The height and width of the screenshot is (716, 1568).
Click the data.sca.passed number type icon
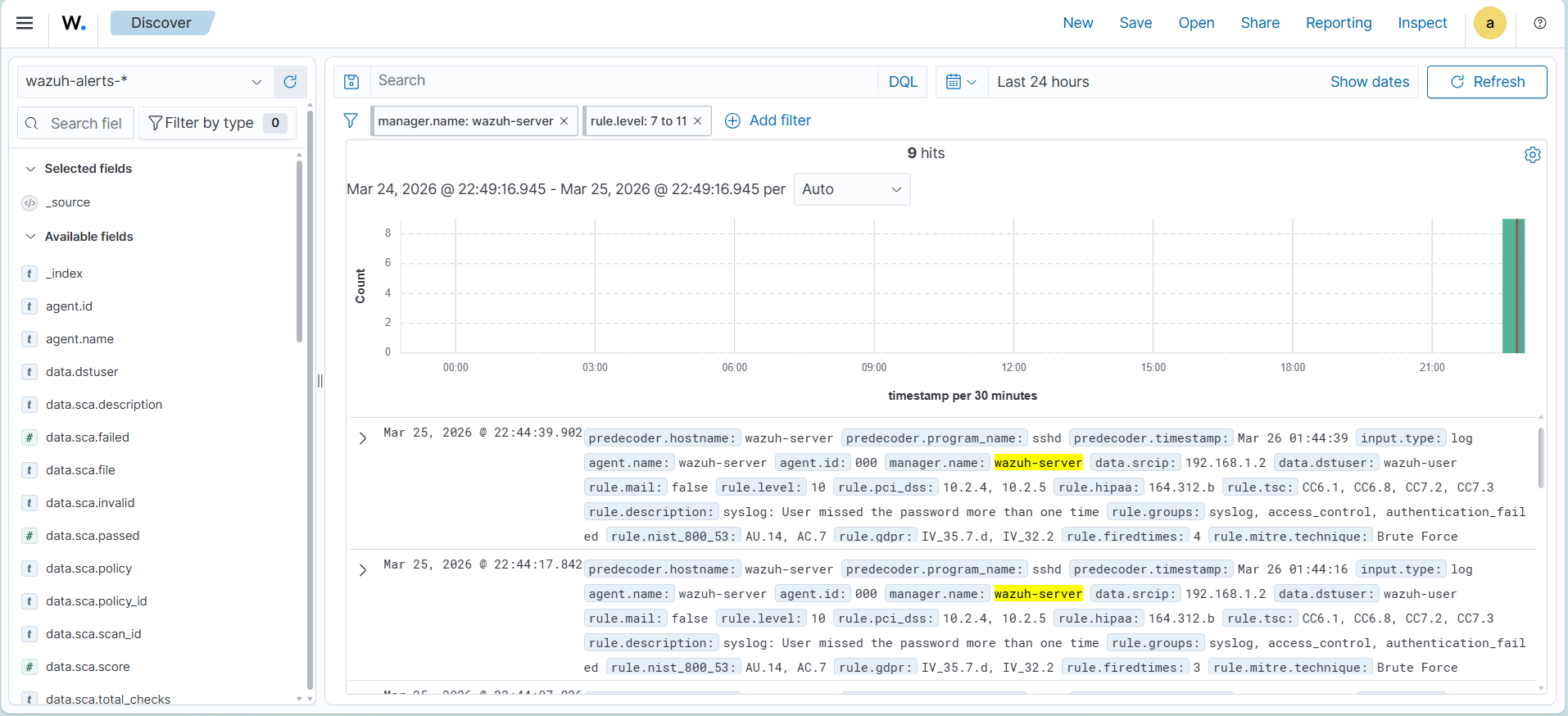[x=29, y=536]
